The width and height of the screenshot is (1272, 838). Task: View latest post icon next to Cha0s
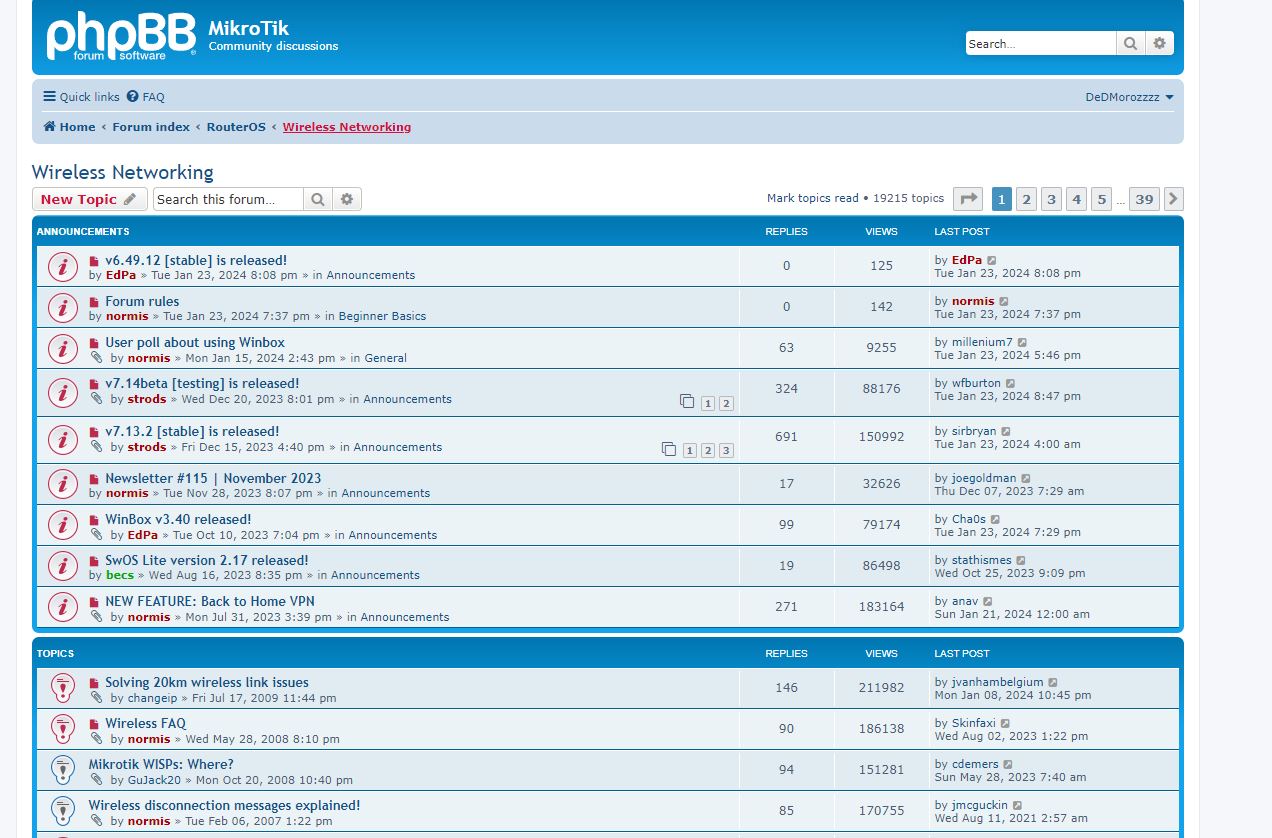point(995,519)
